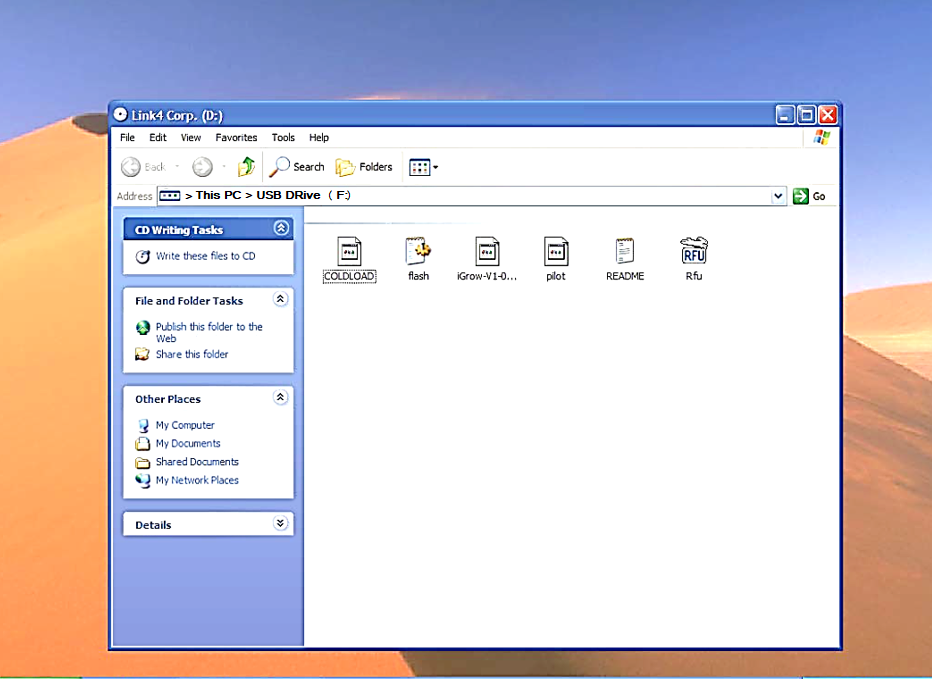
Task: Click the flash file name label
Action: [418, 276]
